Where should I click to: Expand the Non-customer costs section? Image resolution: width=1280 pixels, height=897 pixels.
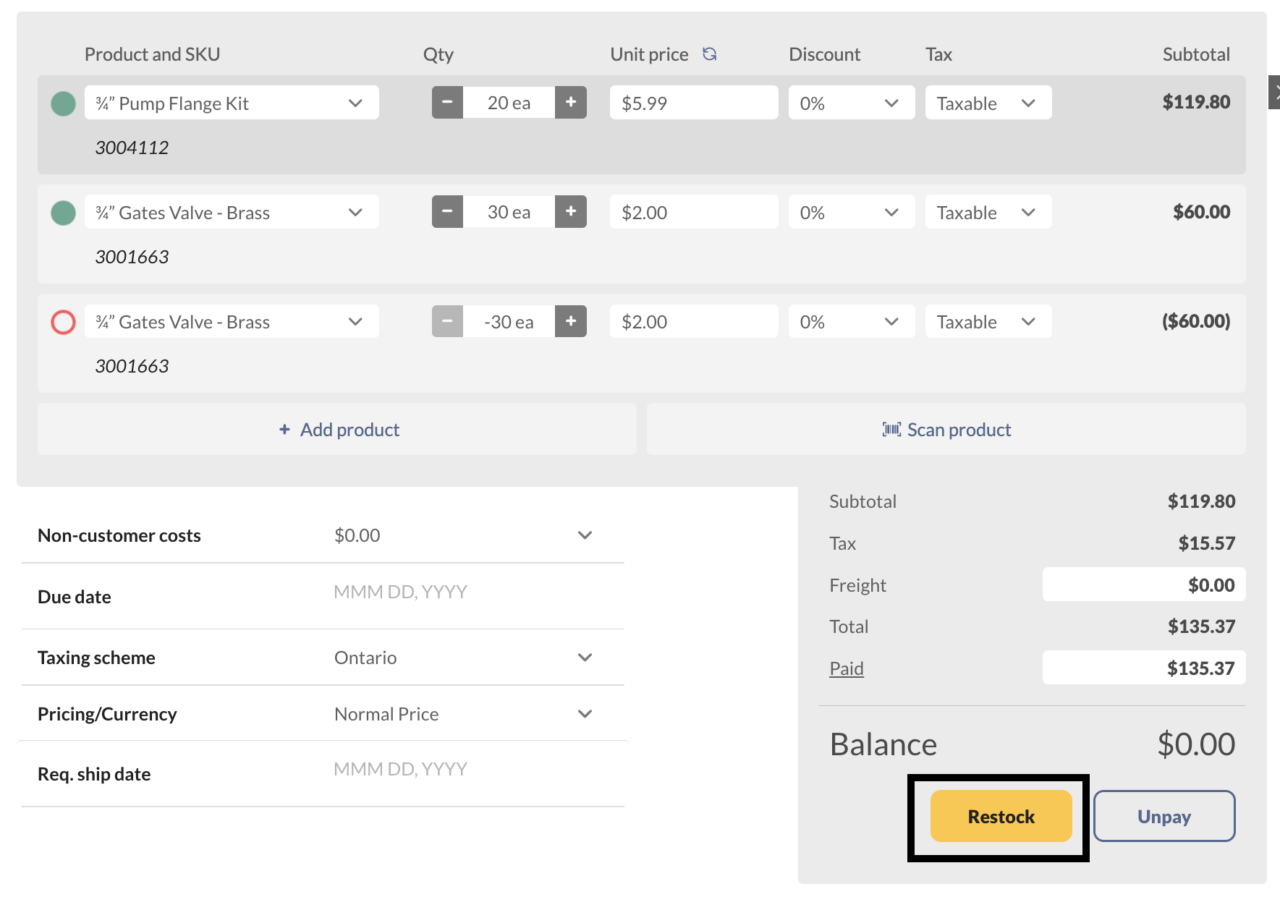[585, 535]
